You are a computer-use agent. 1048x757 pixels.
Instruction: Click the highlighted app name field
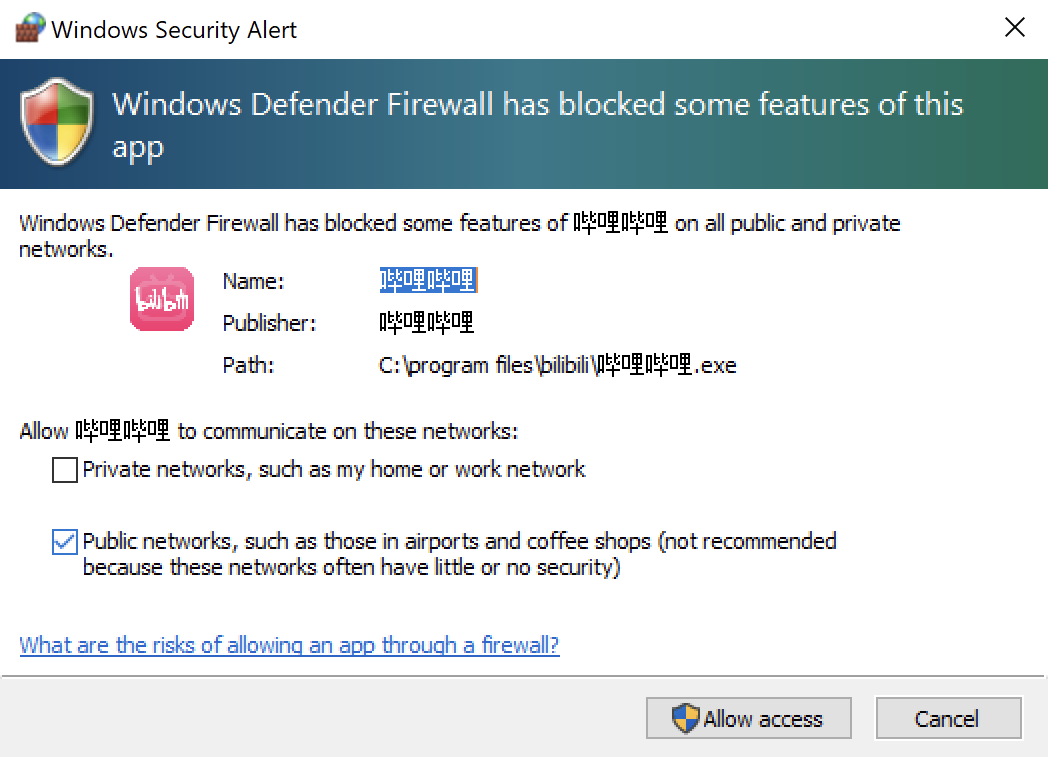coord(427,281)
